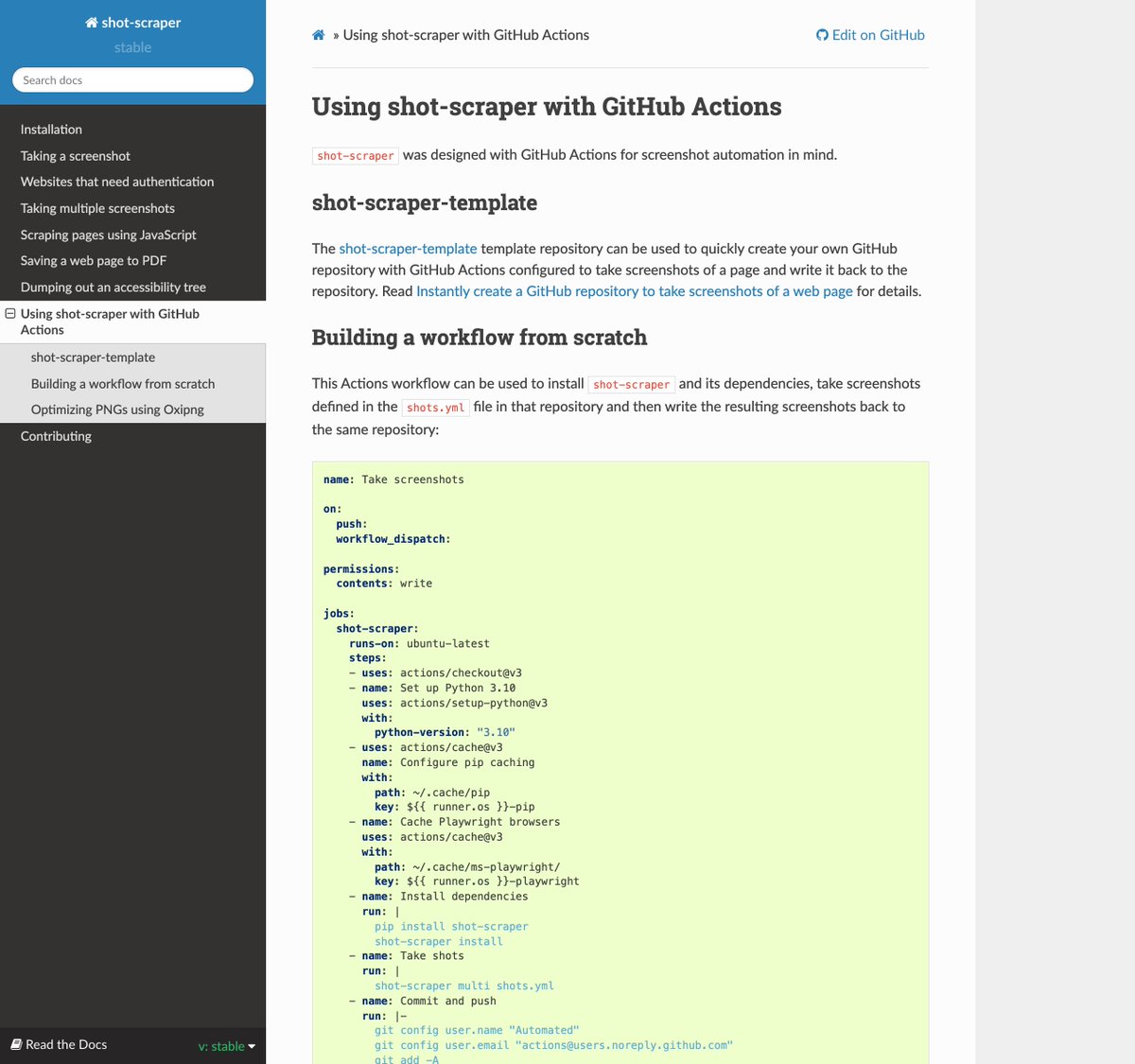Click the shot-scraper-template section heading
Image resolution: width=1135 pixels, height=1064 pixels.
coord(425,203)
